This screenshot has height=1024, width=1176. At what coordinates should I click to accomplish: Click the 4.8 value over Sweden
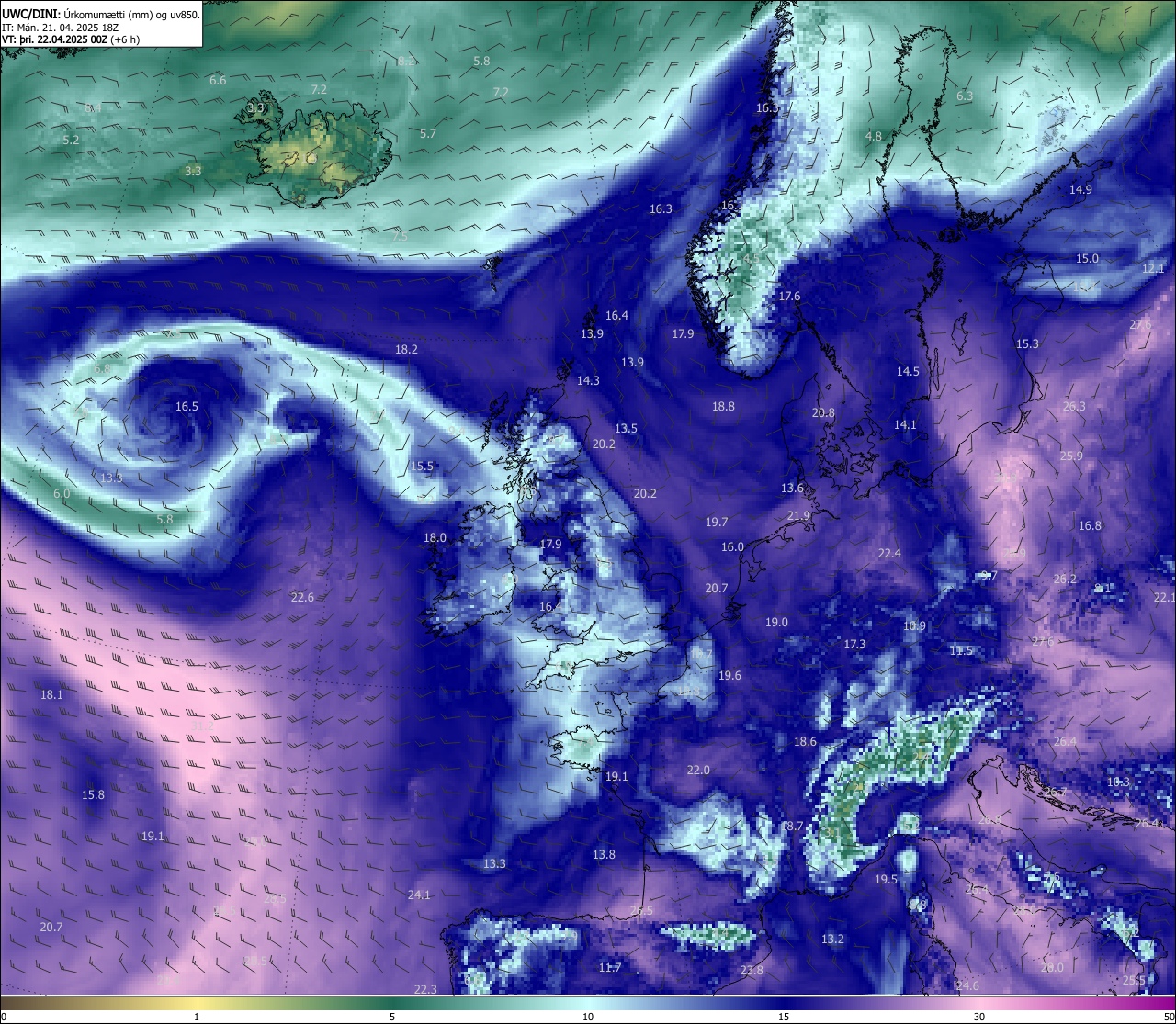[x=874, y=136]
